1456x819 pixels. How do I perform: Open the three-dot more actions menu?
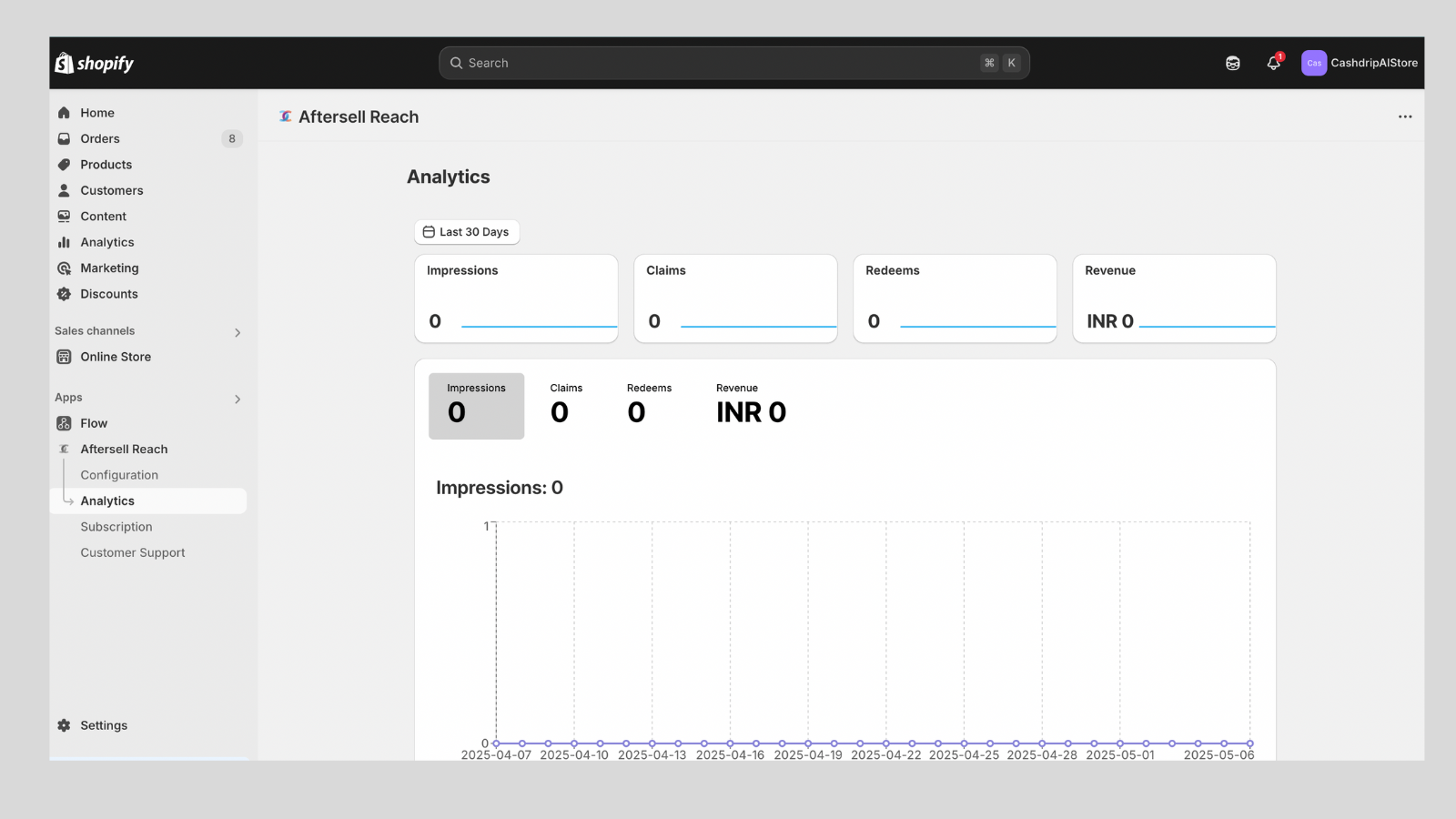(x=1405, y=116)
